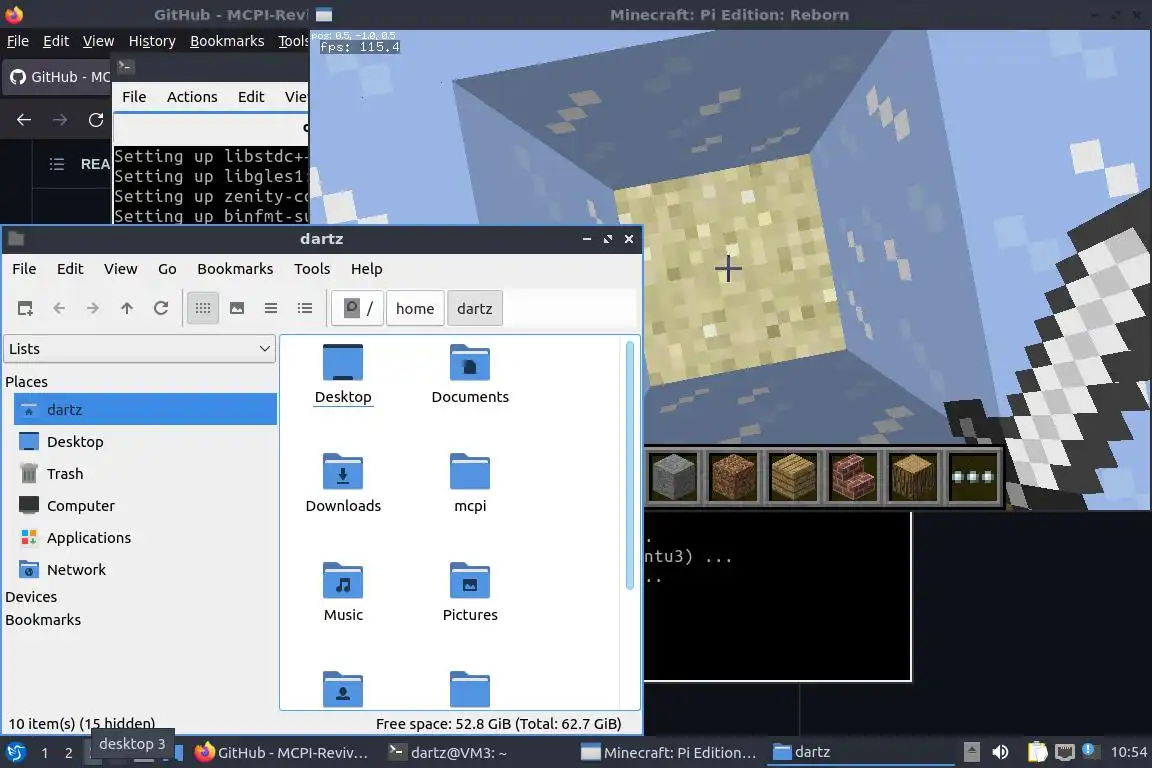The height and width of the screenshot is (768, 1152).
Task: Open the taskbar application menu
Action: 15,752
